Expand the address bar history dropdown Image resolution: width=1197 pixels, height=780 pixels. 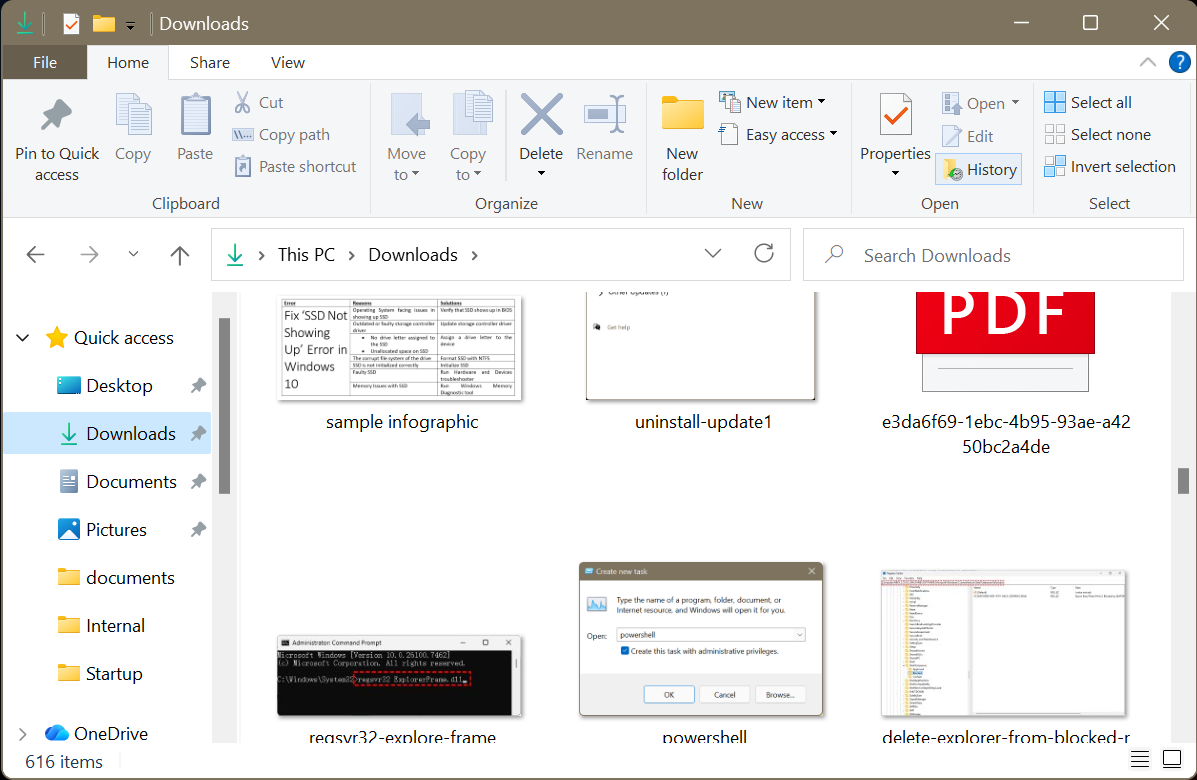point(712,253)
